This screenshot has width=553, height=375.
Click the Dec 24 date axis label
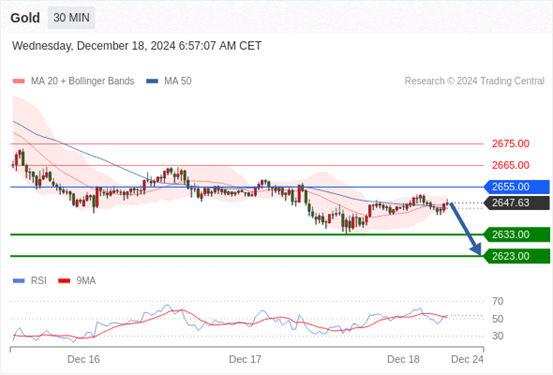(467, 359)
